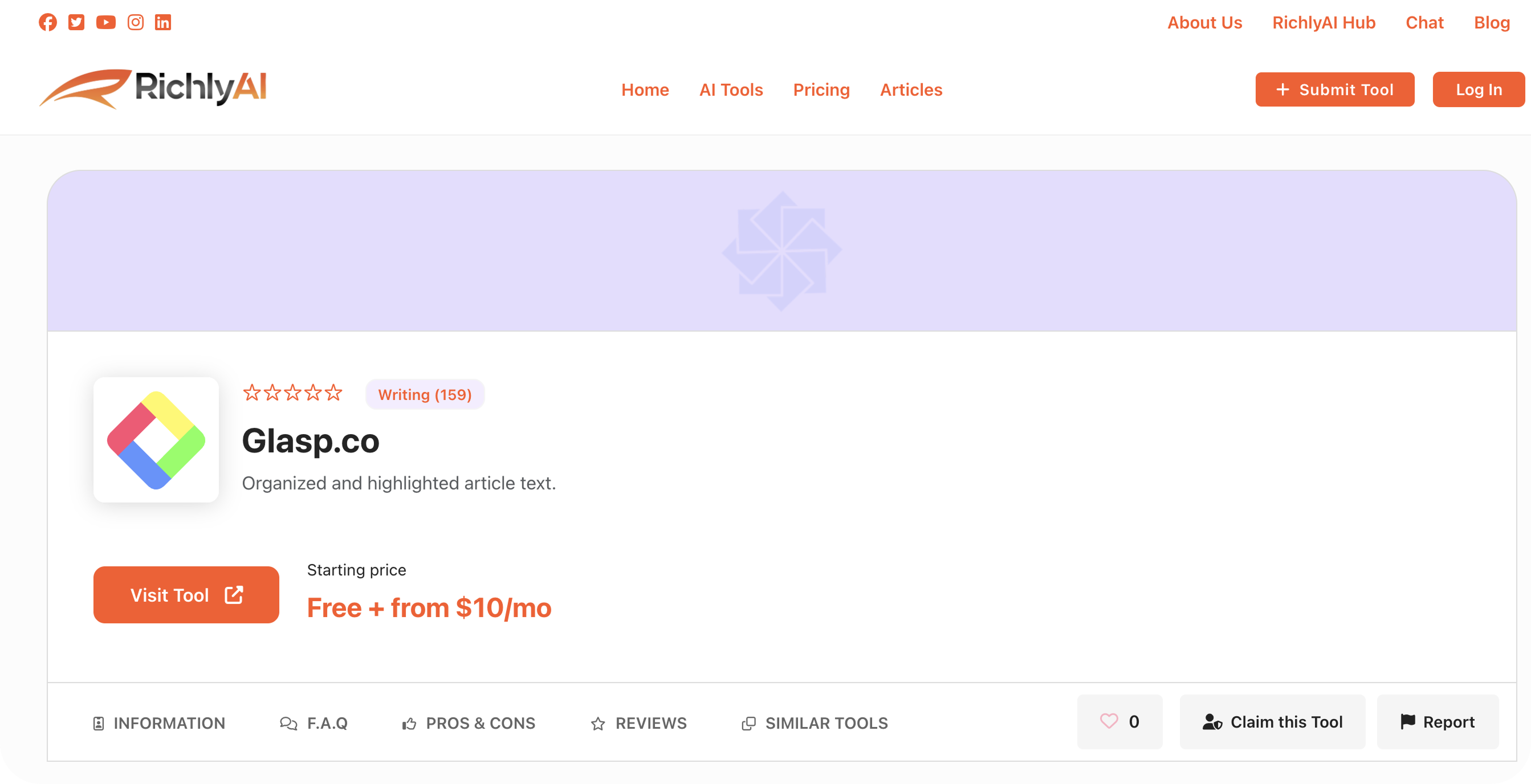1531x784 pixels.
Task: Click the Submit Tool button
Action: [1334, 89]
